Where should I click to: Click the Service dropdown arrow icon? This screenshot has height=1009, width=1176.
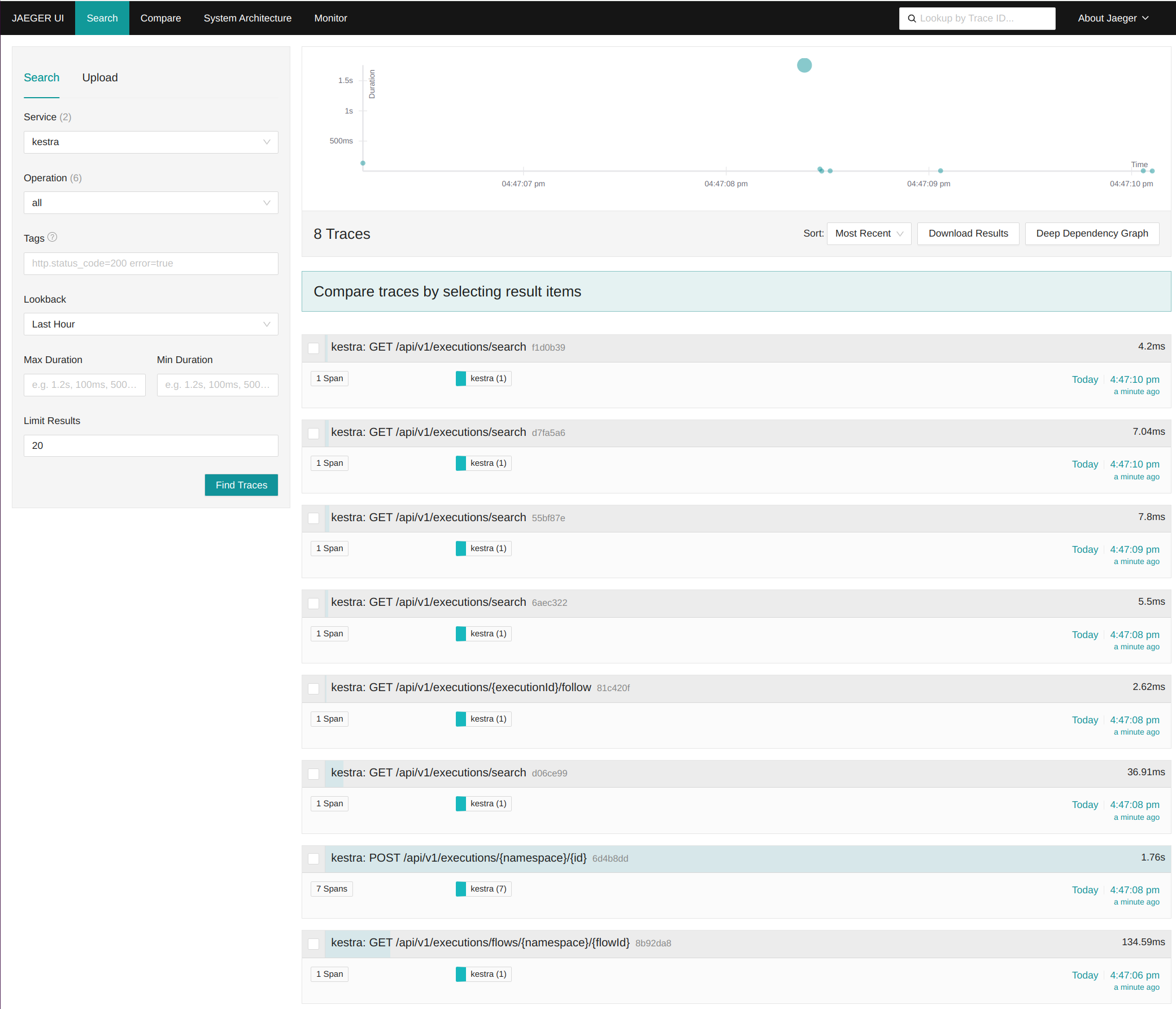point(266,142)
